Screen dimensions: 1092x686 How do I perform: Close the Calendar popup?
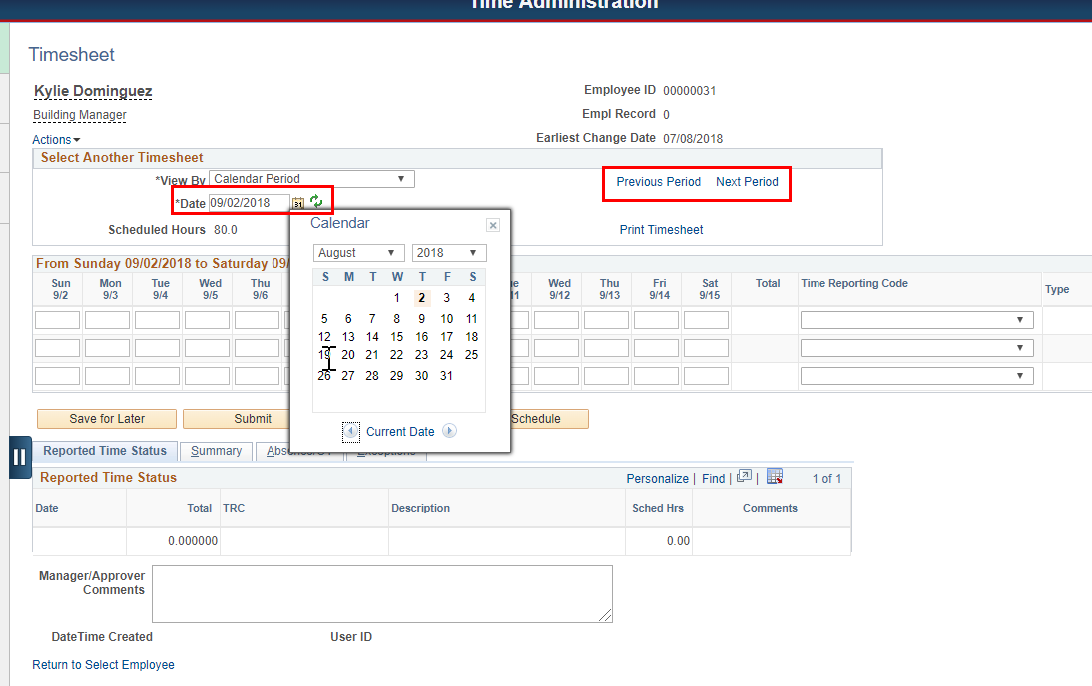492,225
